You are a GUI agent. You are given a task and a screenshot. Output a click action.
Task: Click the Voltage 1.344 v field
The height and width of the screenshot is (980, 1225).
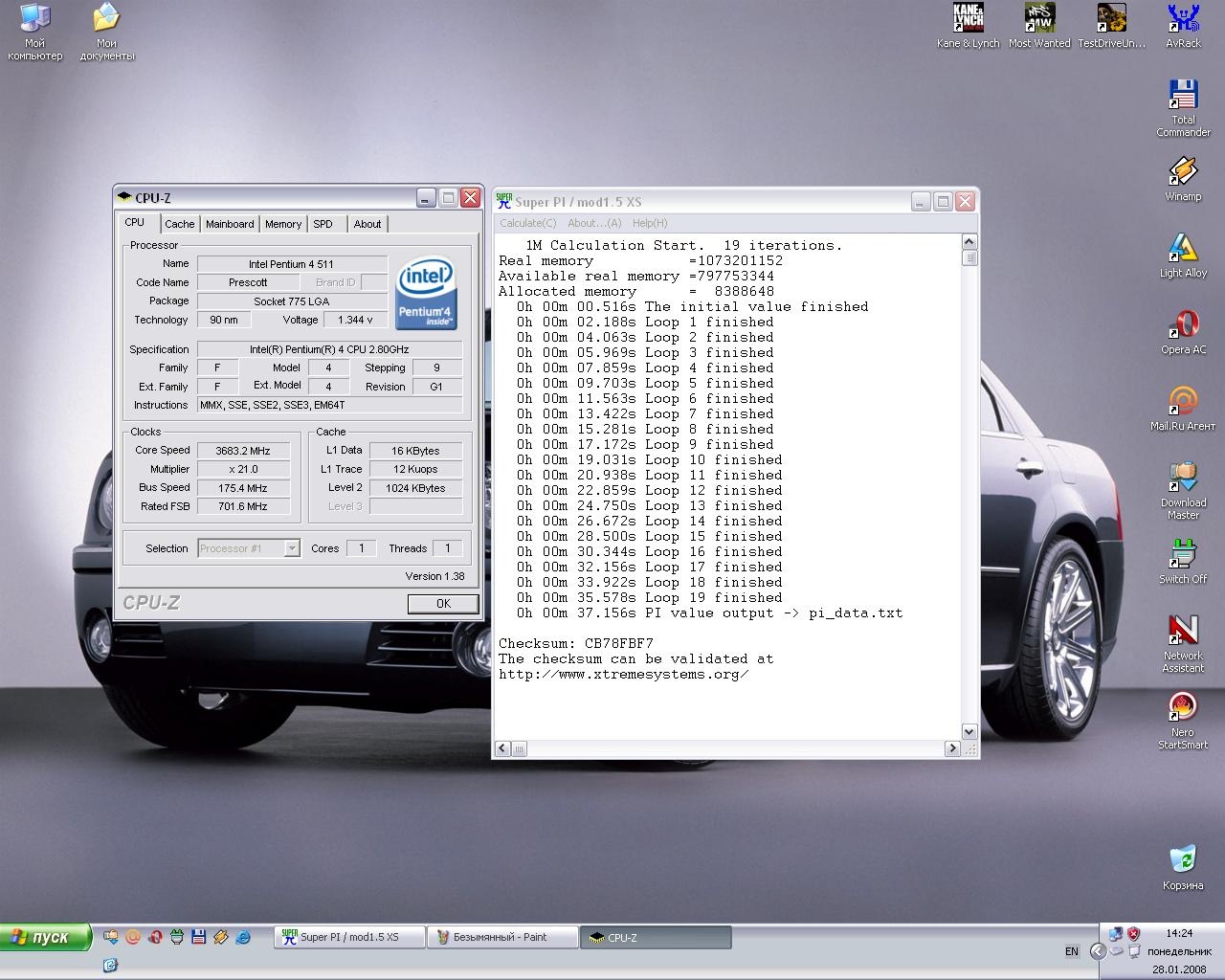pyautogui.click(x=355, y=320)
